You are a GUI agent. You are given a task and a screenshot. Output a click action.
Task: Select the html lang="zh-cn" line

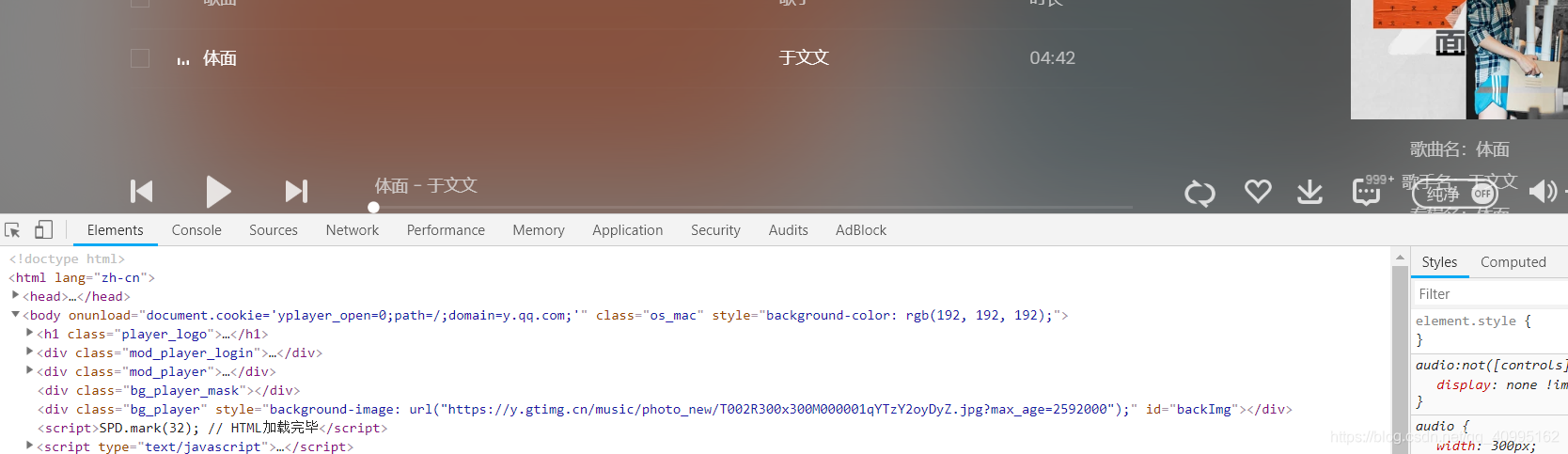[x=82, y=277]
